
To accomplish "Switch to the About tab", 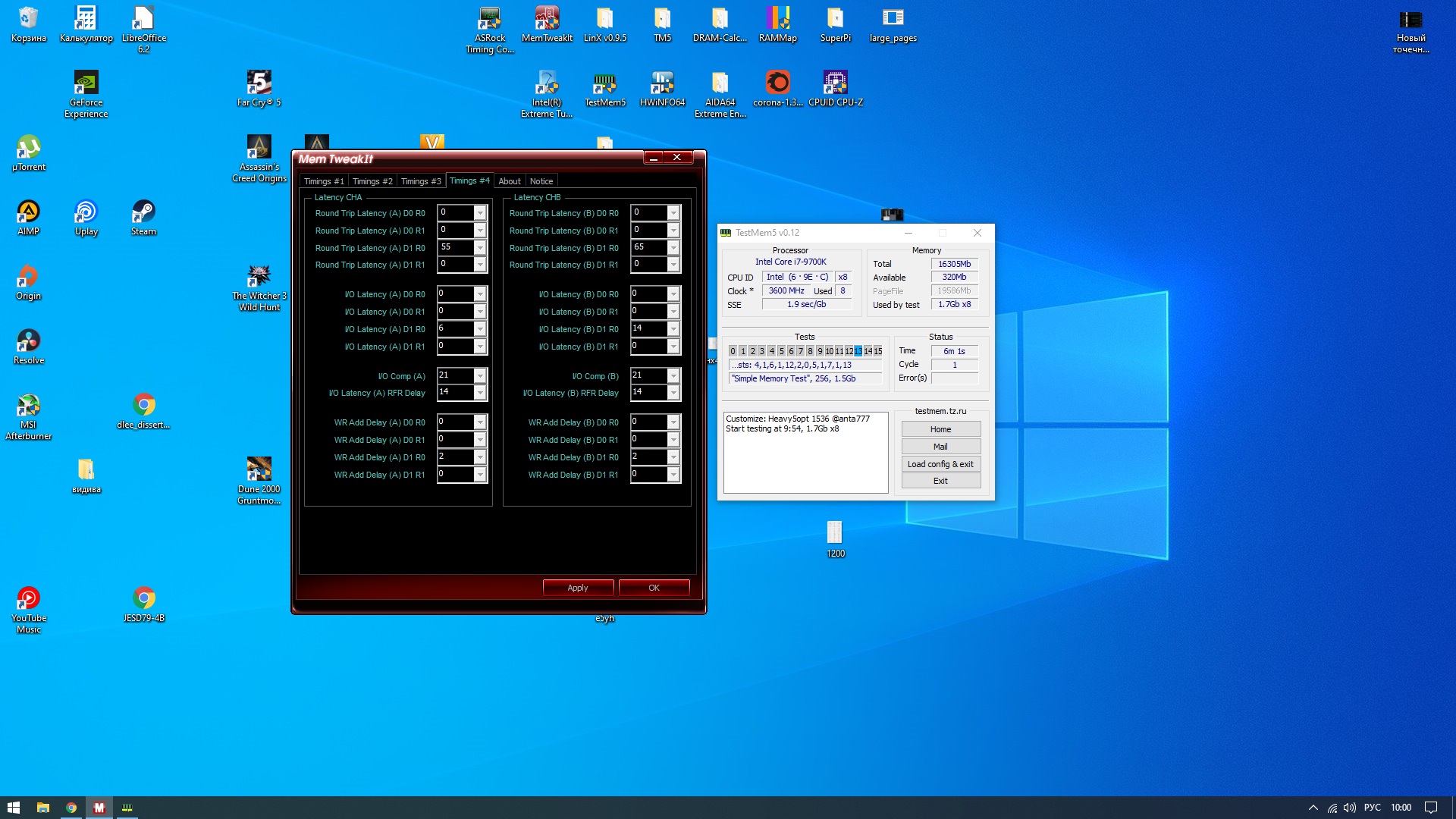I will point(509,181).
